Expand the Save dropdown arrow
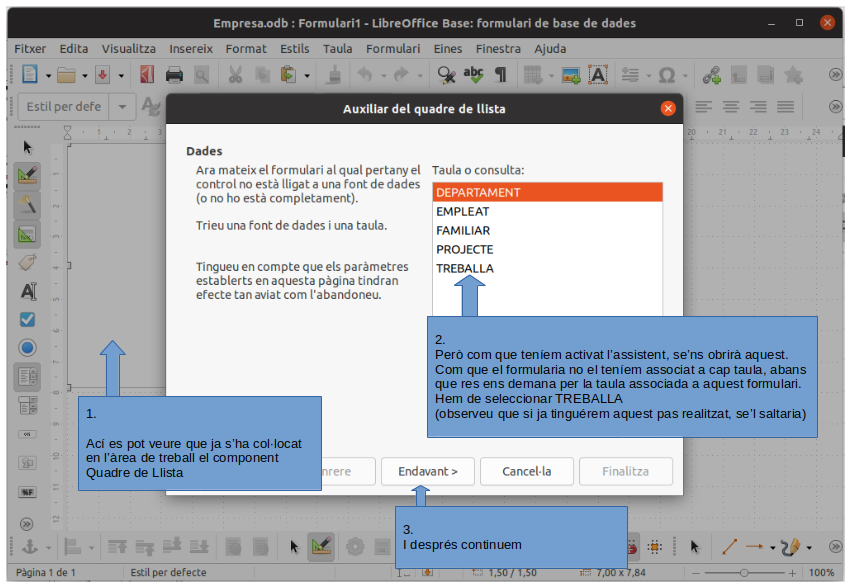Viewport: 851px width, 588px height. (121, 76)
